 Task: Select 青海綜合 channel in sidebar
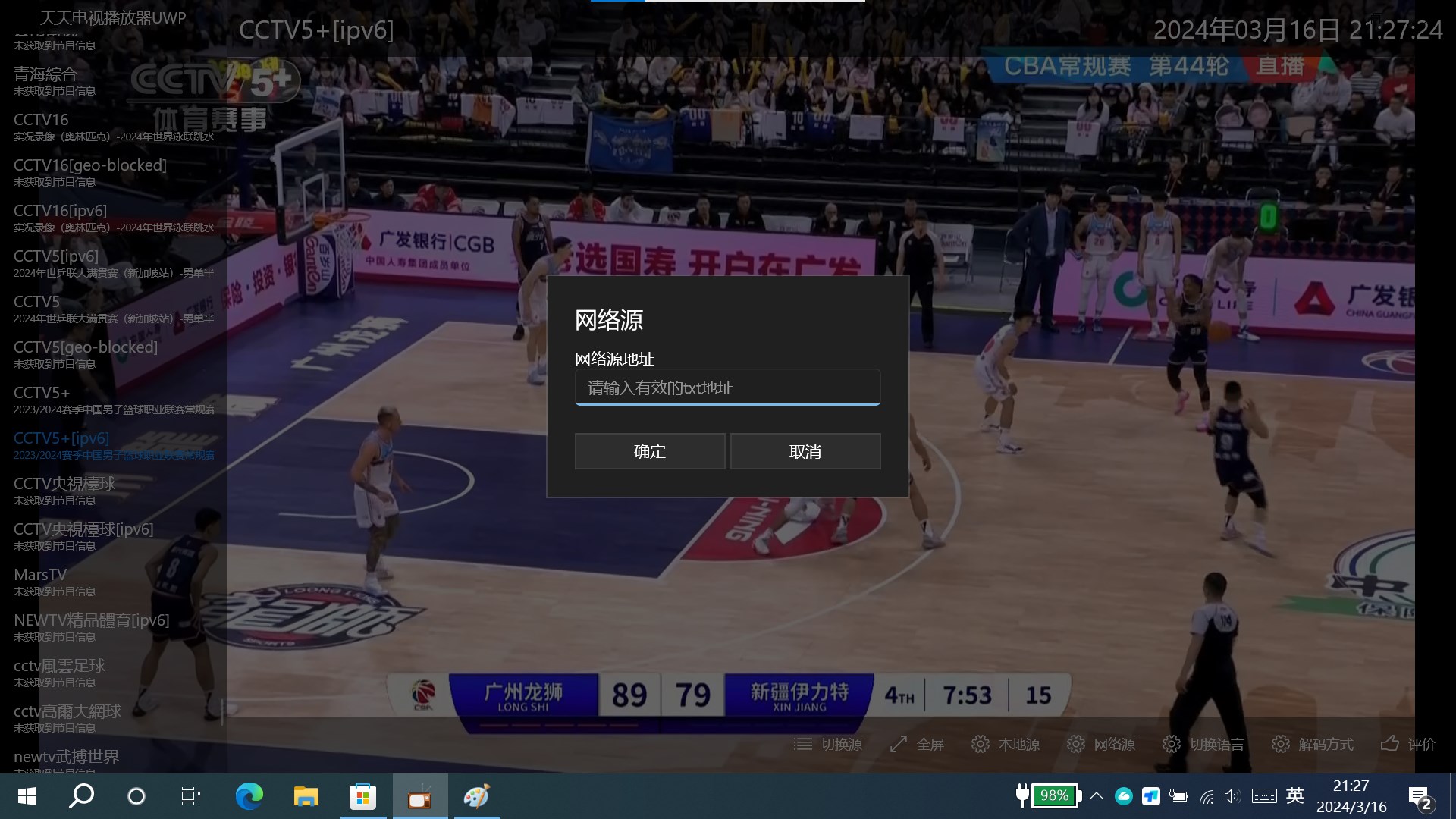45,74
